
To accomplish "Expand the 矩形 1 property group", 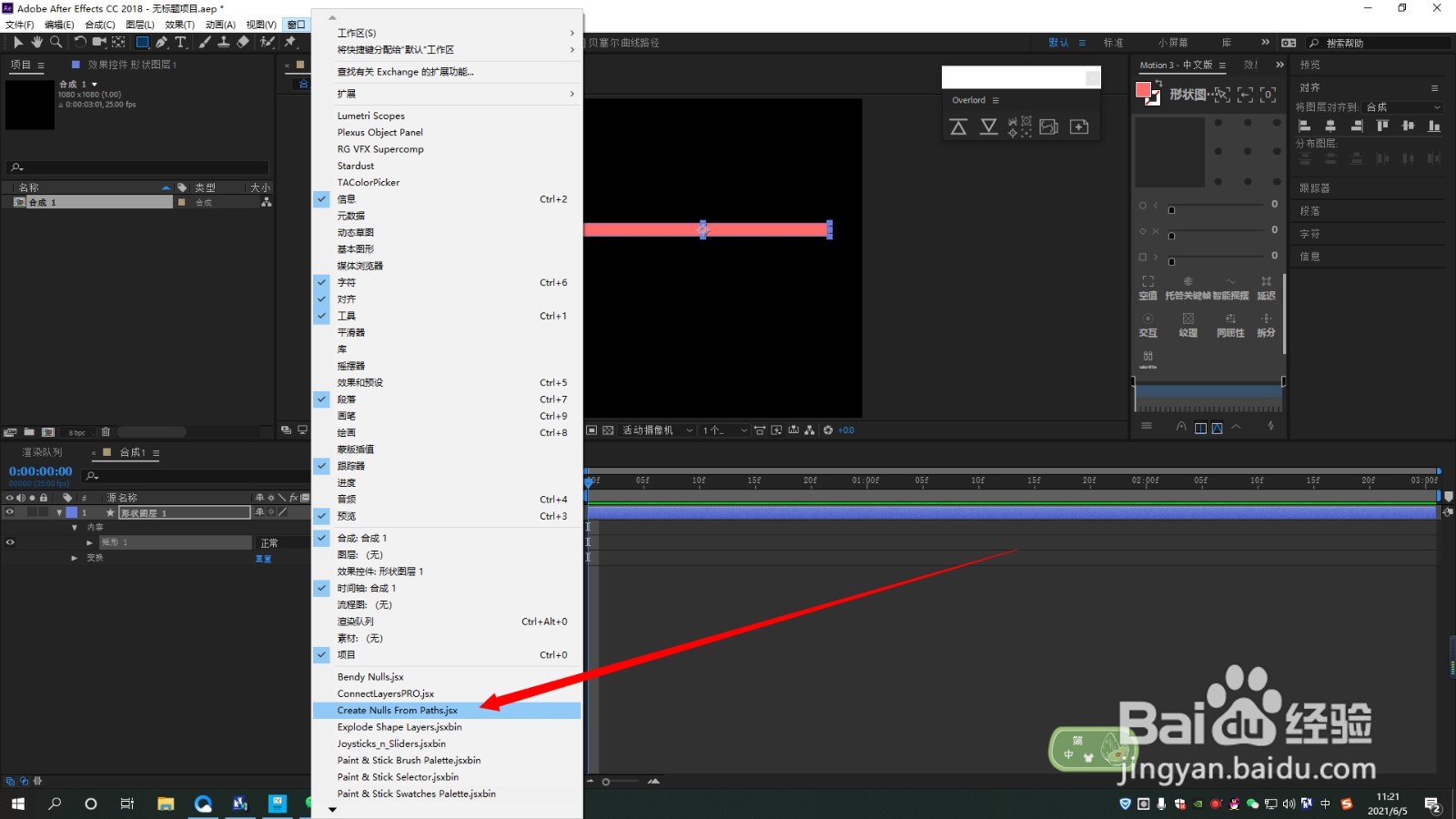I will tap(89, 542).
